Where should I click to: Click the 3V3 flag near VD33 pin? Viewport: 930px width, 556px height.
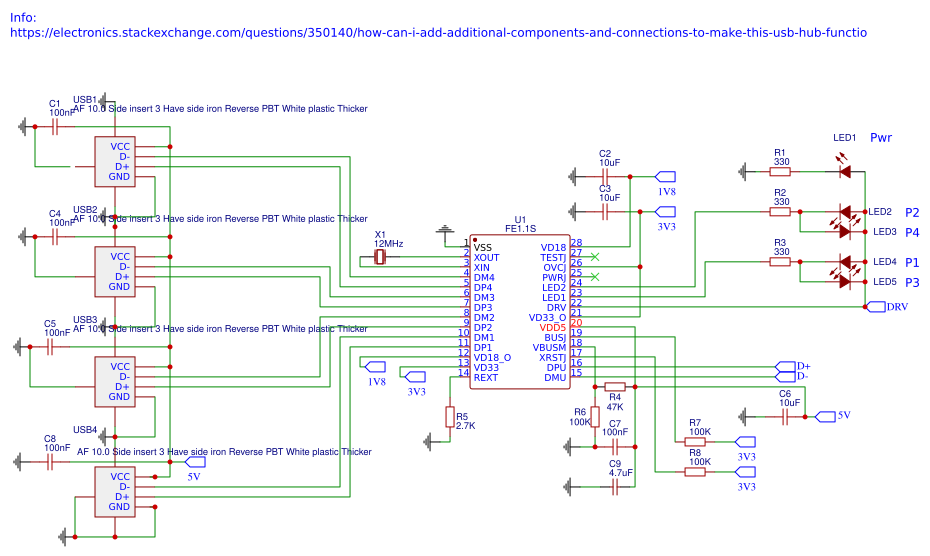pos(415,377)
